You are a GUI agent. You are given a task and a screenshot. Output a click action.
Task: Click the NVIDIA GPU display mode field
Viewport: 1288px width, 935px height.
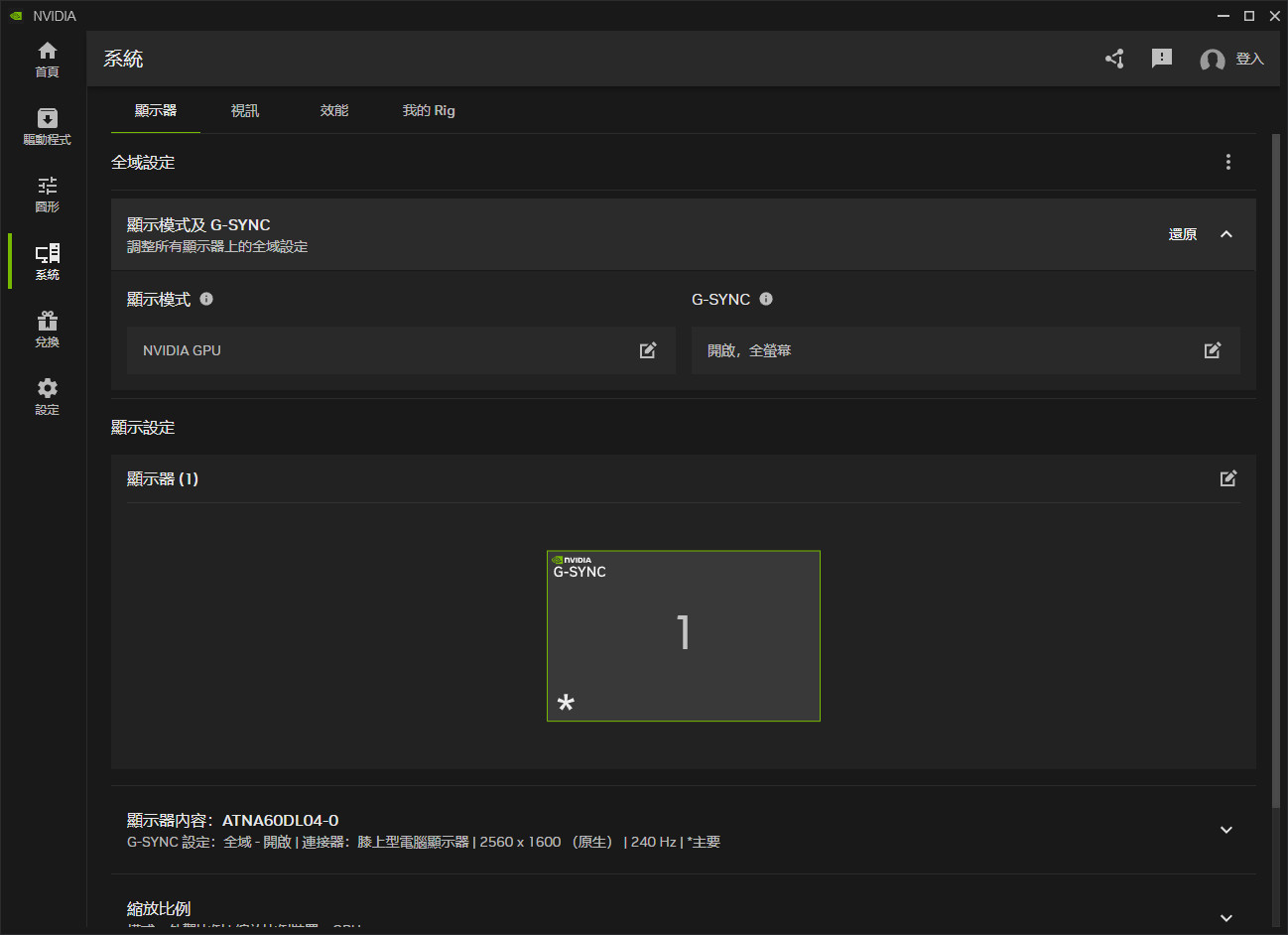point(401,350)
